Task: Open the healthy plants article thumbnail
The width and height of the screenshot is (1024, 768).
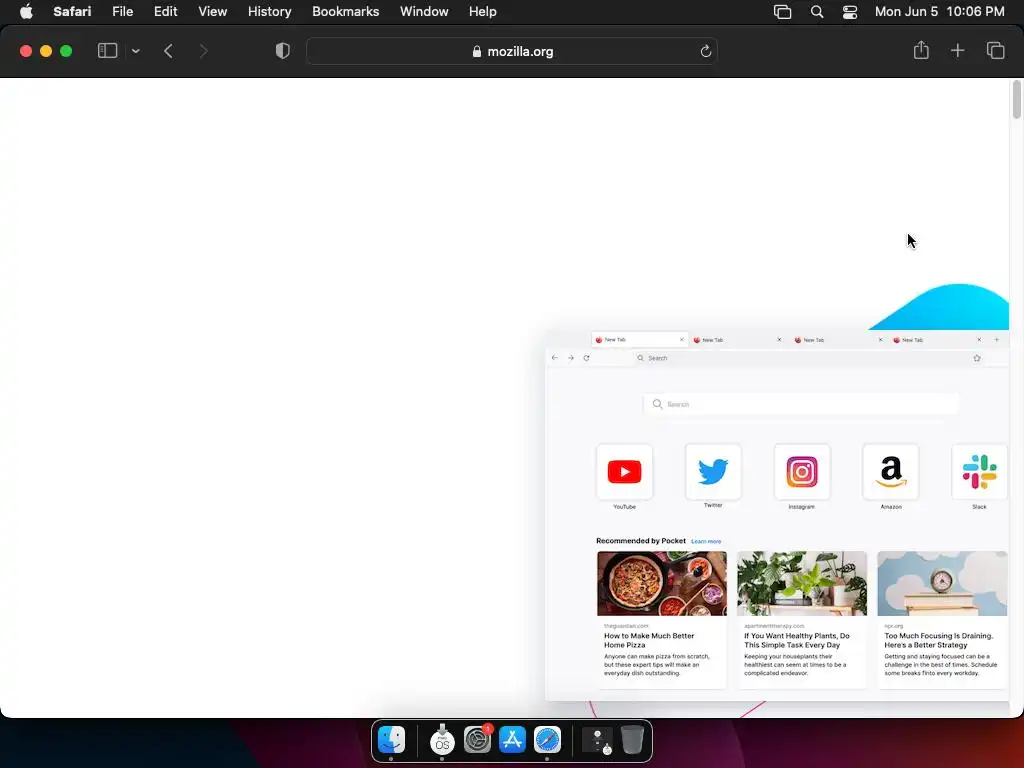Action: click(802, 583)
